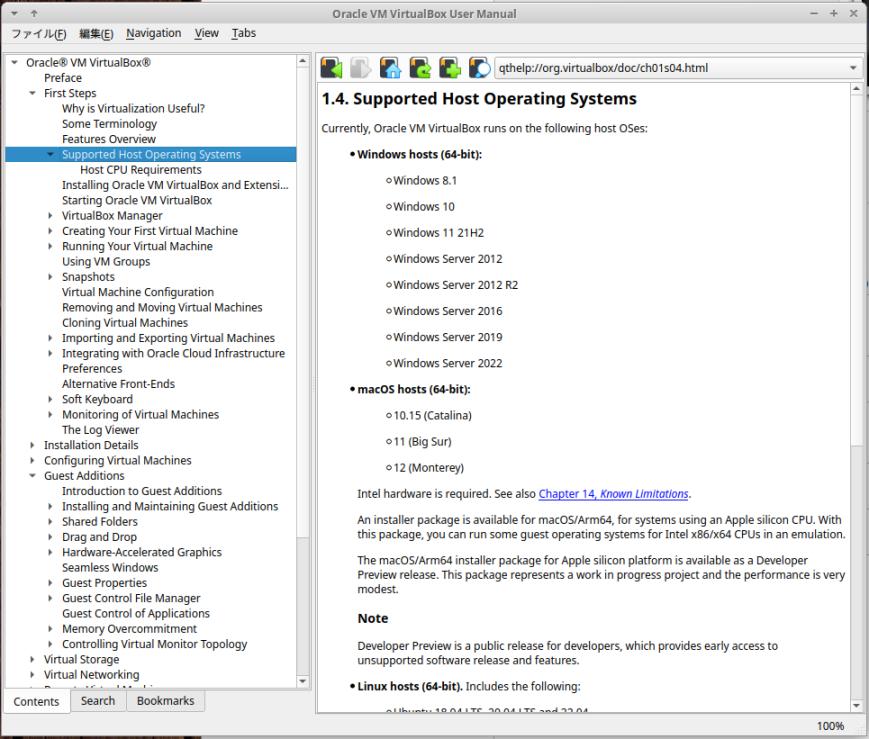The width and height of the screenshot is (869, 739).
Task: Expand the Shared Folders node
Action: coord(50,521)
